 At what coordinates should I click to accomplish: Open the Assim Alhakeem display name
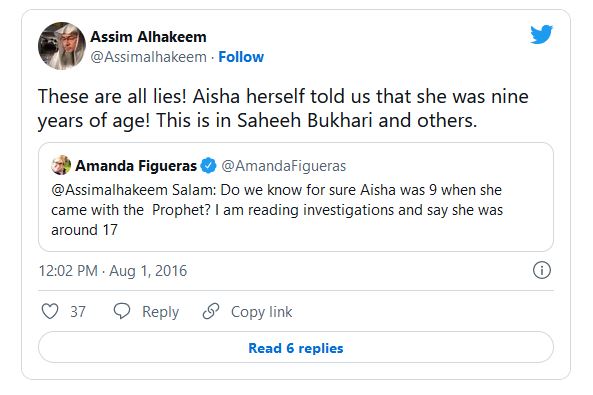[148, 37]
